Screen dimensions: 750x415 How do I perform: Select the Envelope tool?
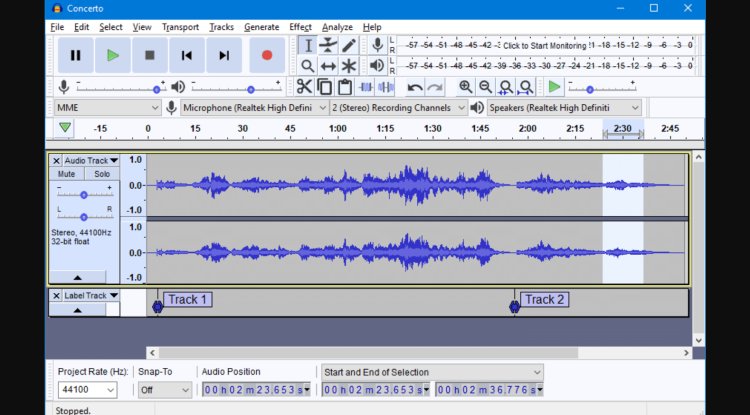pos(328,45)
